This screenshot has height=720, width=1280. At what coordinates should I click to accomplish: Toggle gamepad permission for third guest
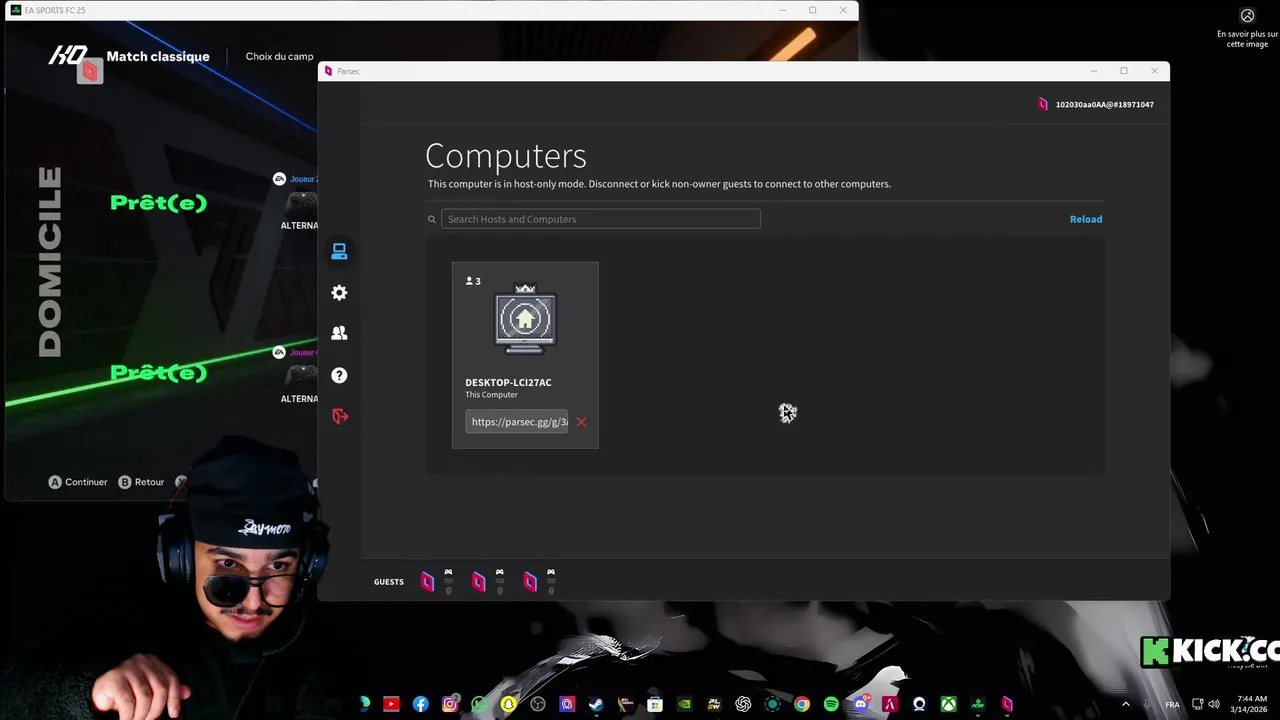pos(551,572)
